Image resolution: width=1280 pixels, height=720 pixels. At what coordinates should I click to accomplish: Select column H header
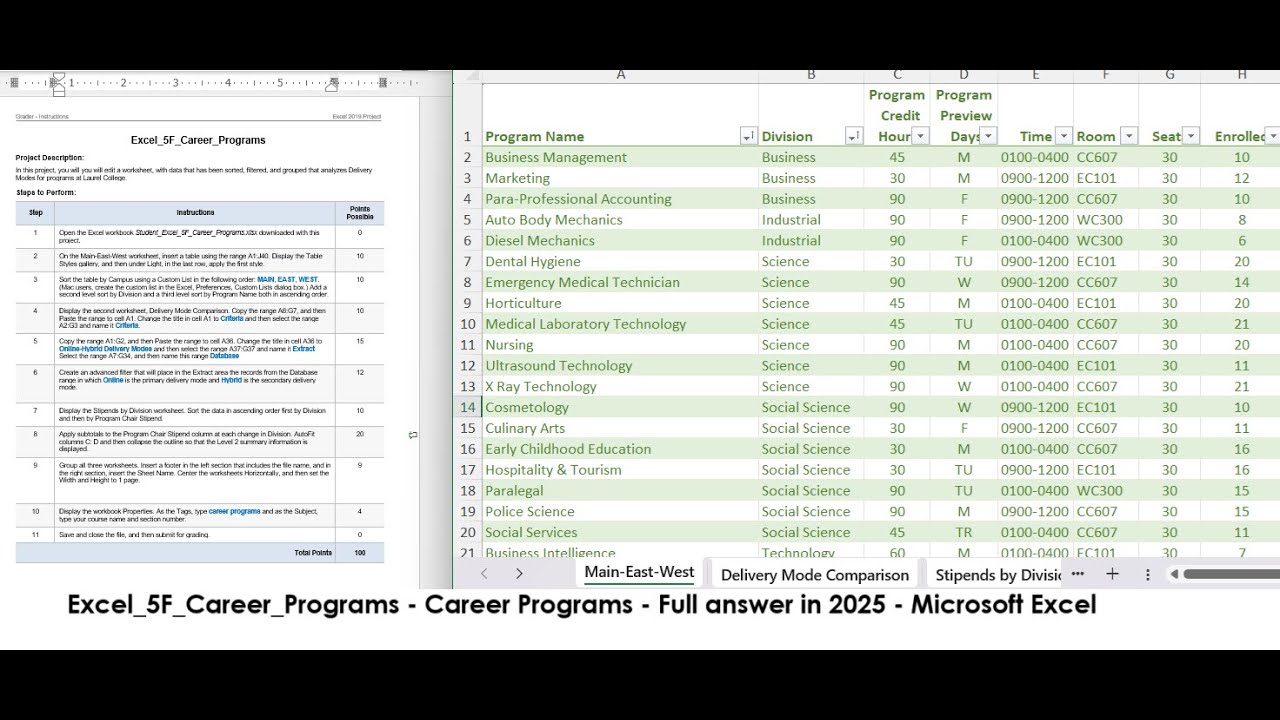pos(1241,75)
